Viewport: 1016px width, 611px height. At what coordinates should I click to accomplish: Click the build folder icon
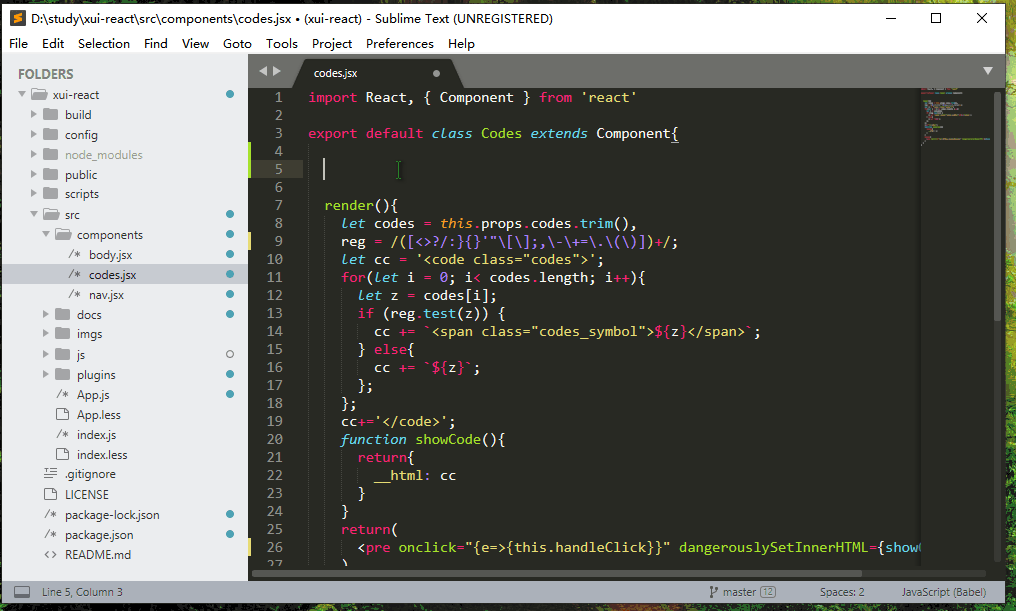pos(51,115)
